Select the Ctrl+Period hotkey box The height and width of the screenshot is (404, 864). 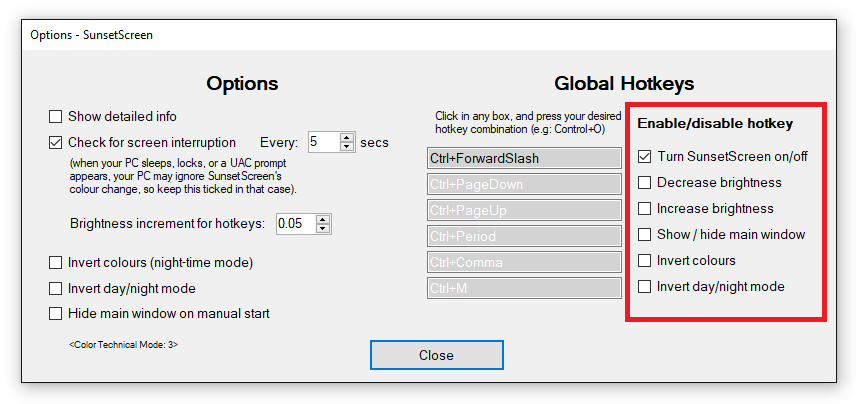[x=524, y=236]
